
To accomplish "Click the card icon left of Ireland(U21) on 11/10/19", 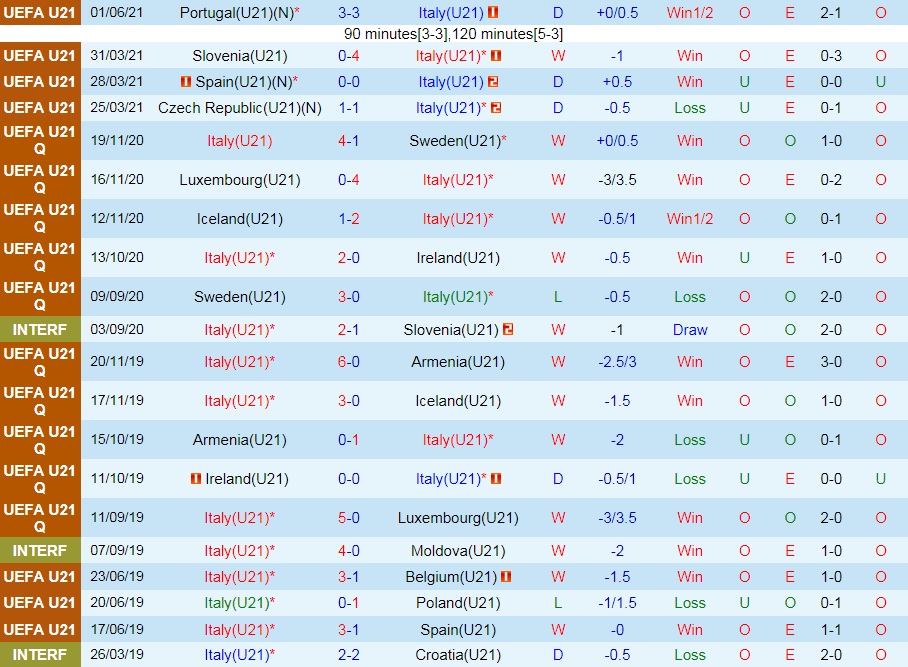I will coord(196,478).
